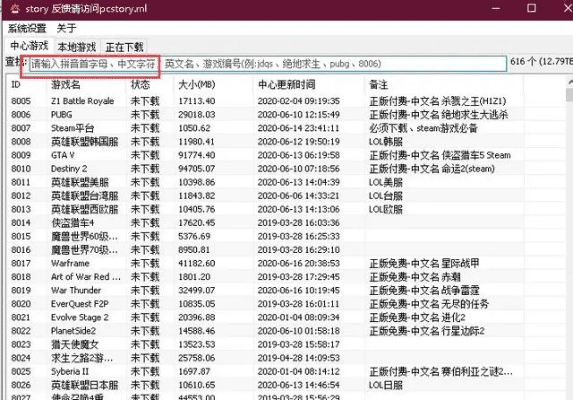The width and height of the screenshot is (573, 400).
Task: Select the 英雄联盟台湾服 row
Action: [266, 196]
